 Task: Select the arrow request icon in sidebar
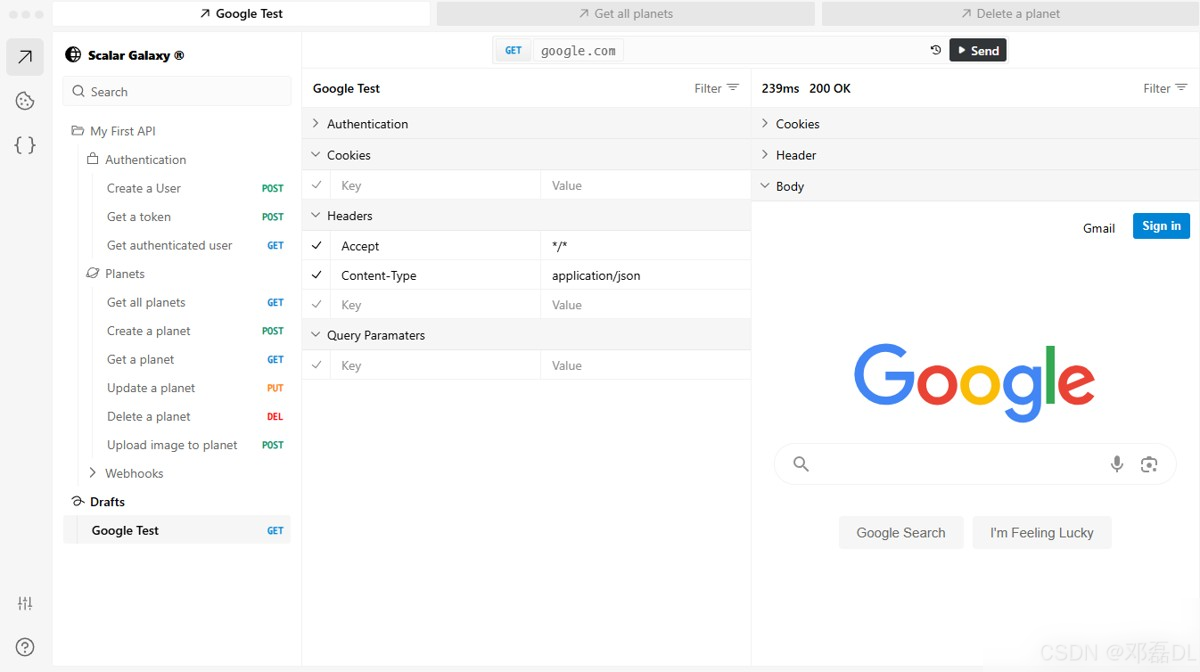click(25, 57)
